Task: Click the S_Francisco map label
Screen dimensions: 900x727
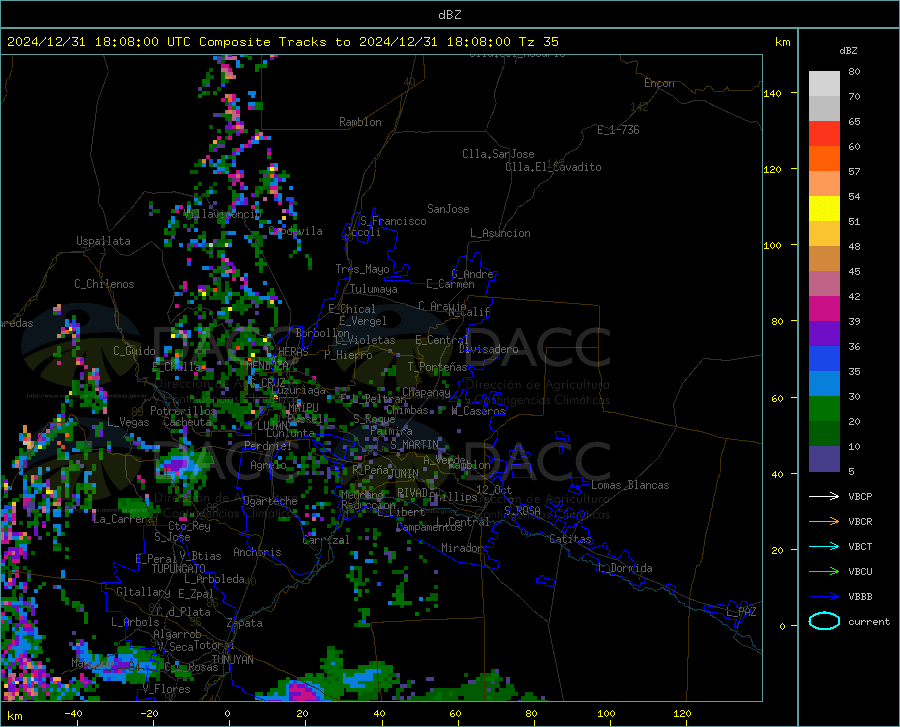Action: 393,221
